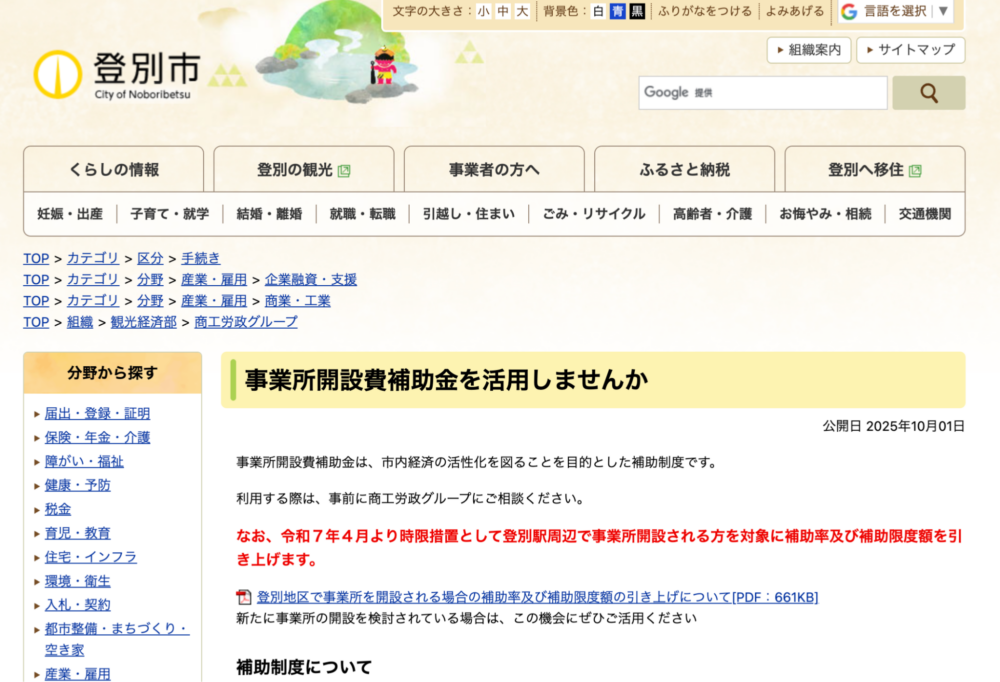Click external link icon on 登別の観光 tab

[x=344, y=170]
